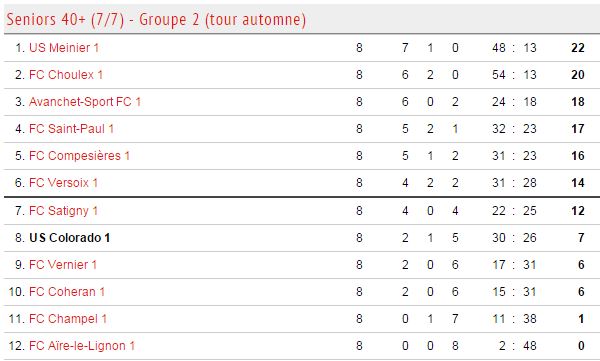Open the FC Satigny 1 team link

[63, 211]
